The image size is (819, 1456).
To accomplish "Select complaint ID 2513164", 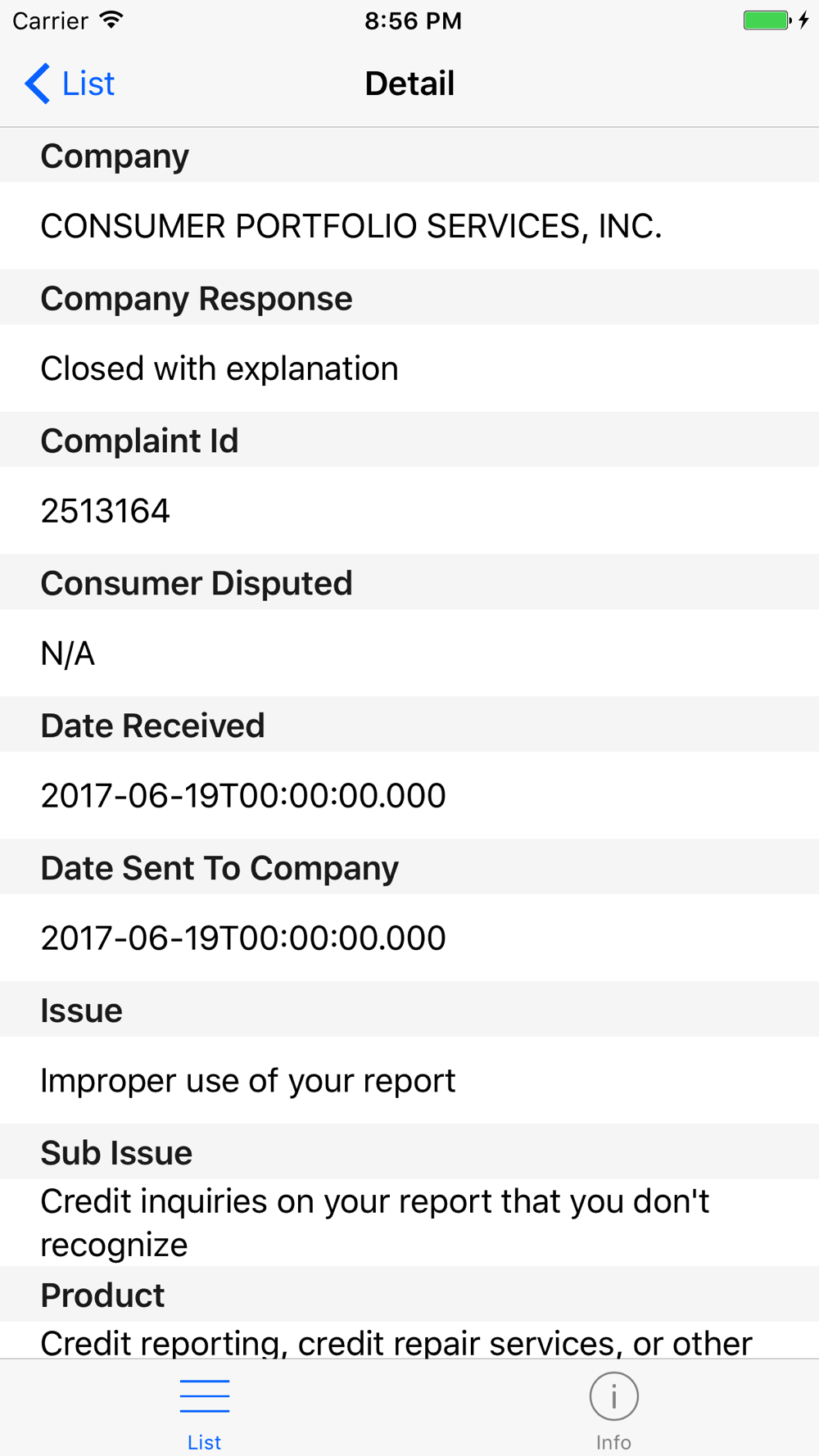I will click(409, 511).
